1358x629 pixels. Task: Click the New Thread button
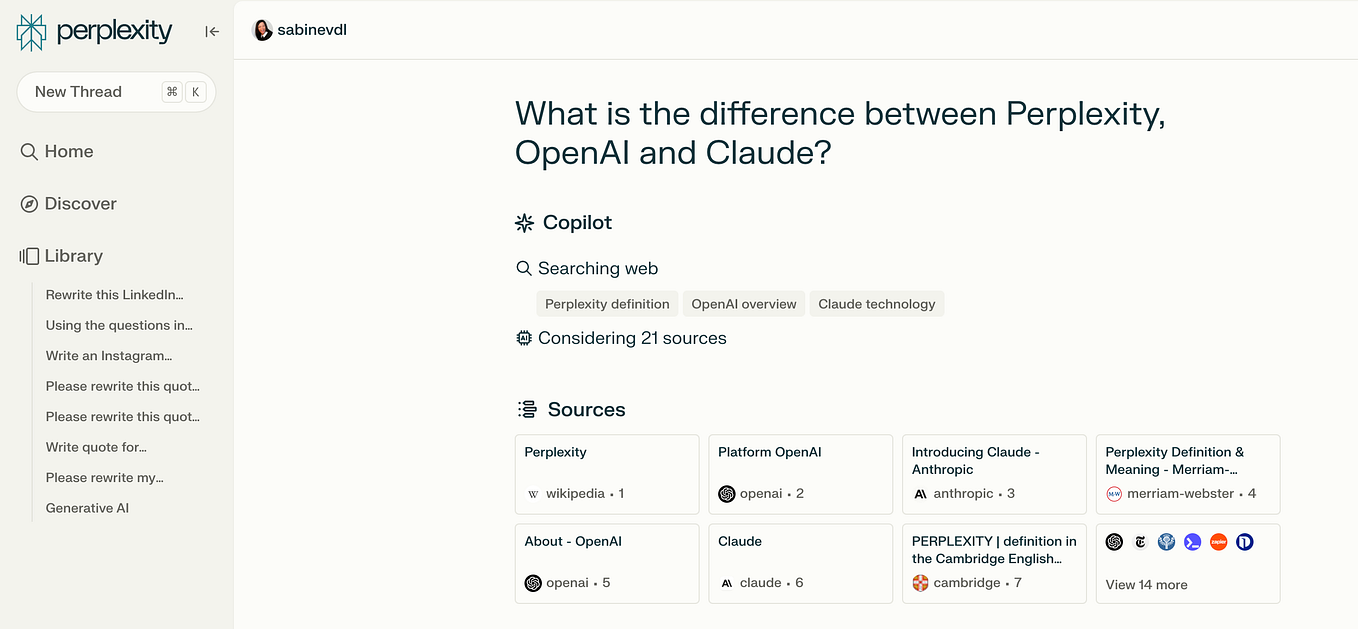pyautogui.click(x=116, y=91)
